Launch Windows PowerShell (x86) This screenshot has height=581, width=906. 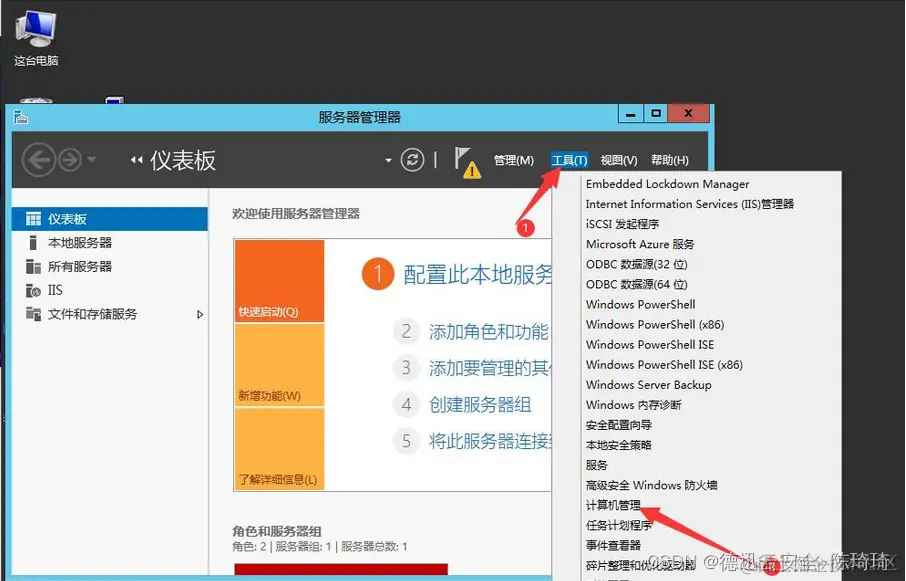(655, 325)
